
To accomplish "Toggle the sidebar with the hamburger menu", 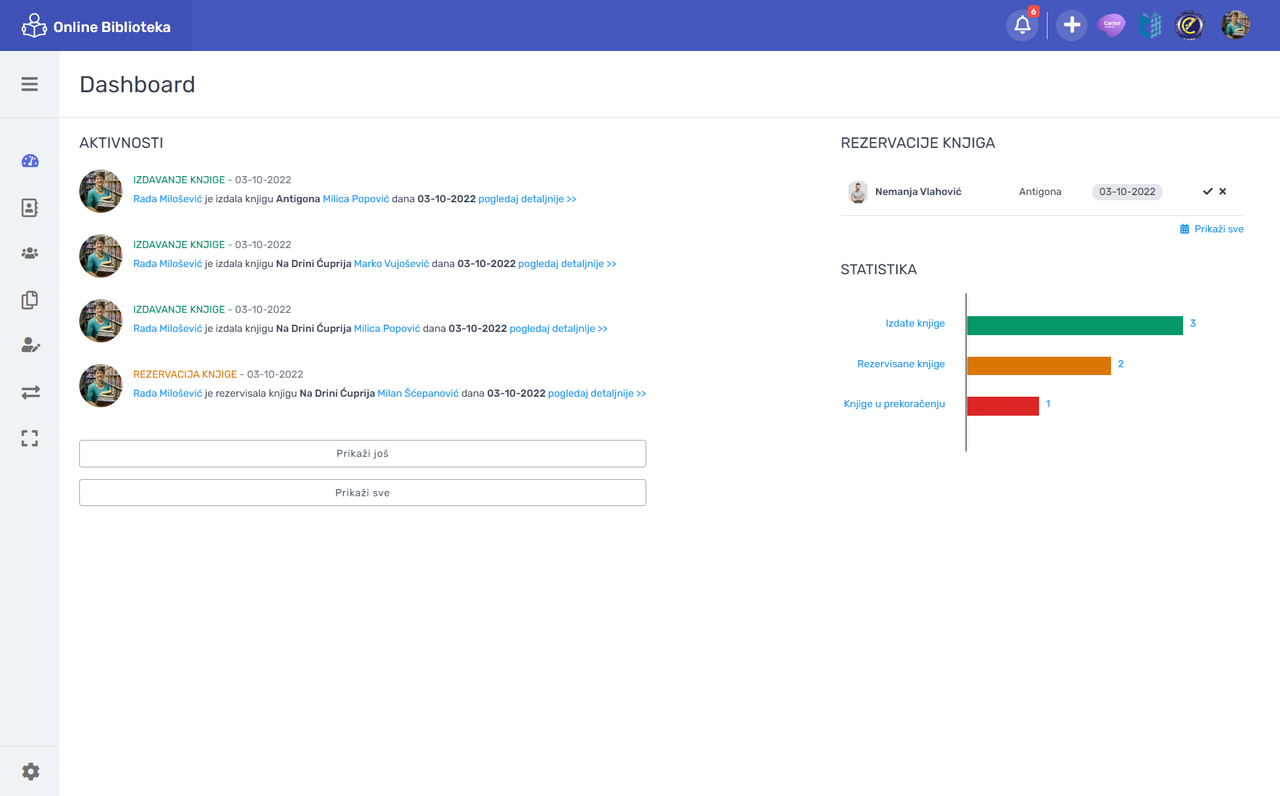I will [30, 83].
